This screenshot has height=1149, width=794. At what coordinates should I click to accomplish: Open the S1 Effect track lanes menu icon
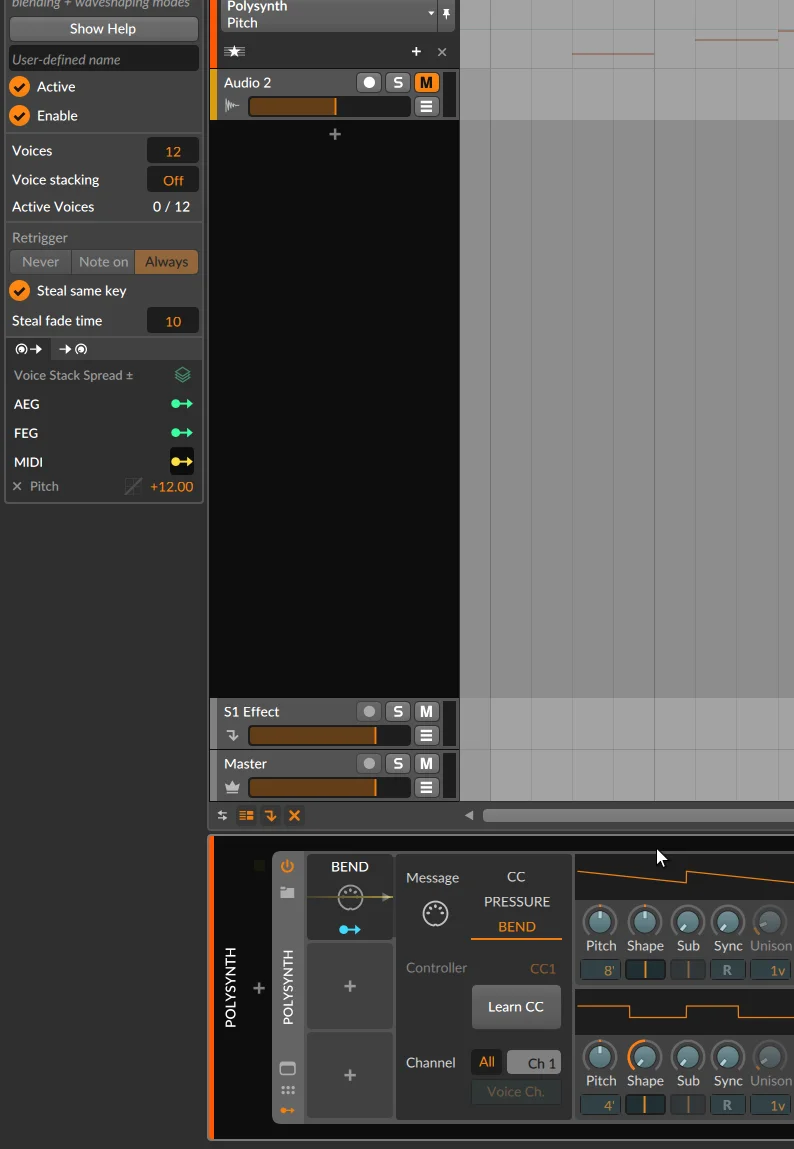tap(426, 735)
